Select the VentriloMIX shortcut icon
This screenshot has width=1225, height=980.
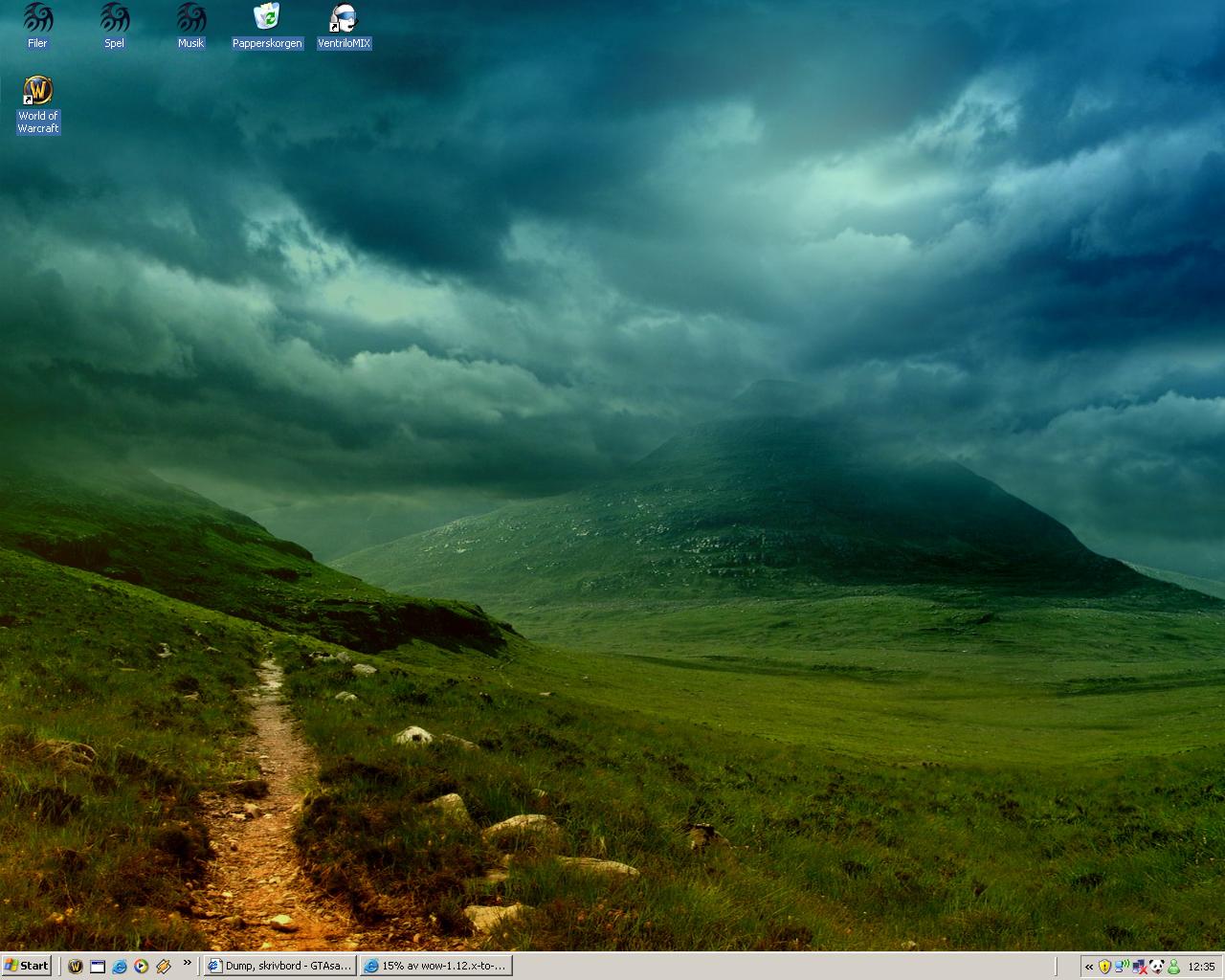tap(344, 26)
